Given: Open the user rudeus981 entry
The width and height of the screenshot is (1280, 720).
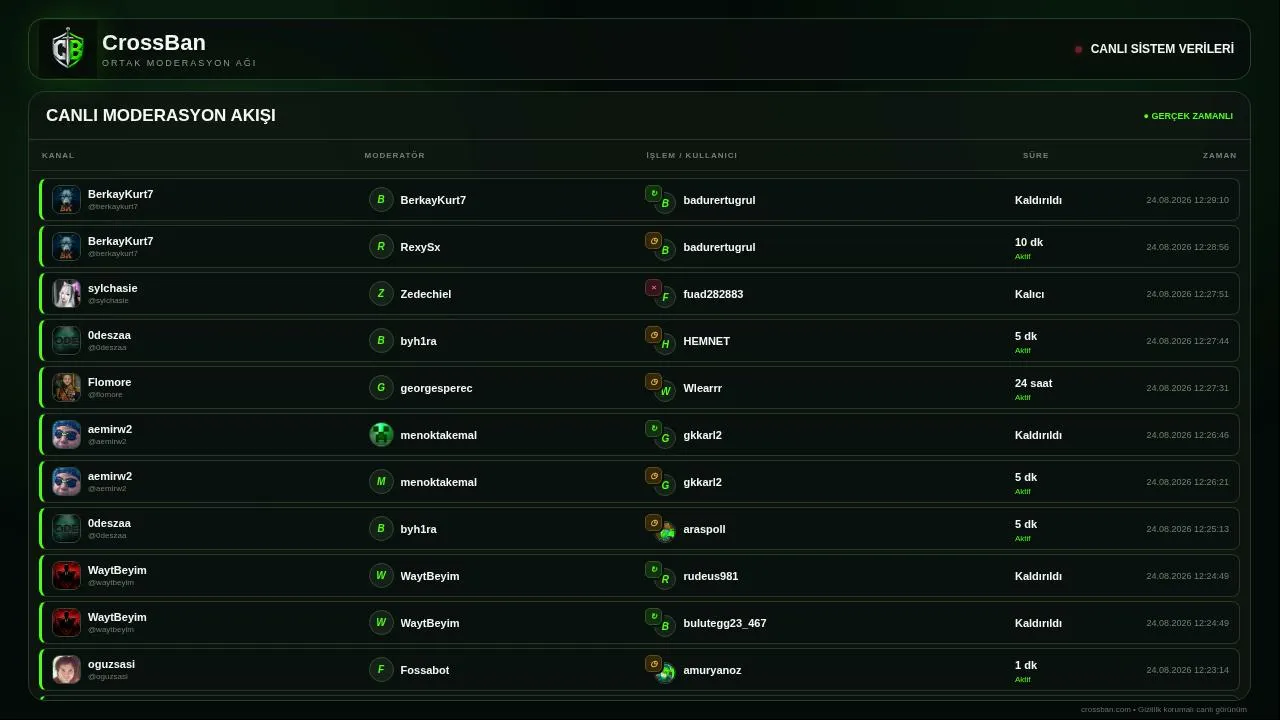Looking at the screenshot, I should click(x=710, y=576).
